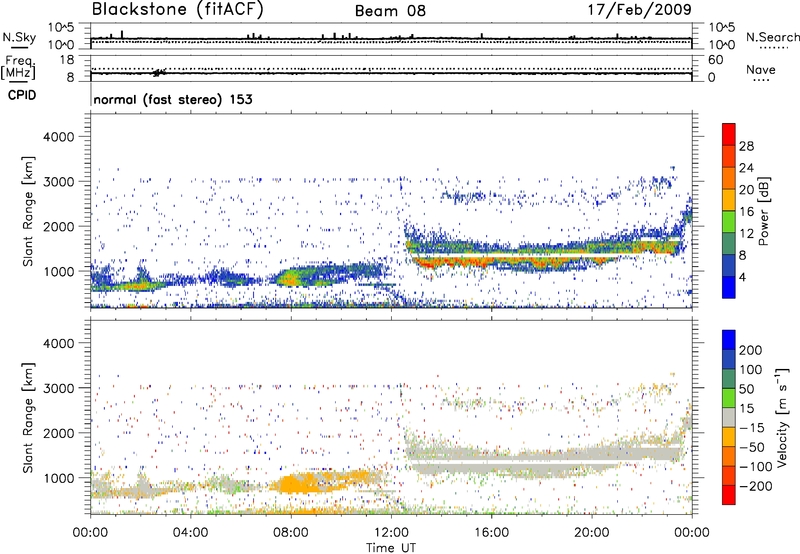Viewport: 800px width, 554px height.
Task: Click the orange velocity patch near 08:00
Action: click(x=298, y=484)
